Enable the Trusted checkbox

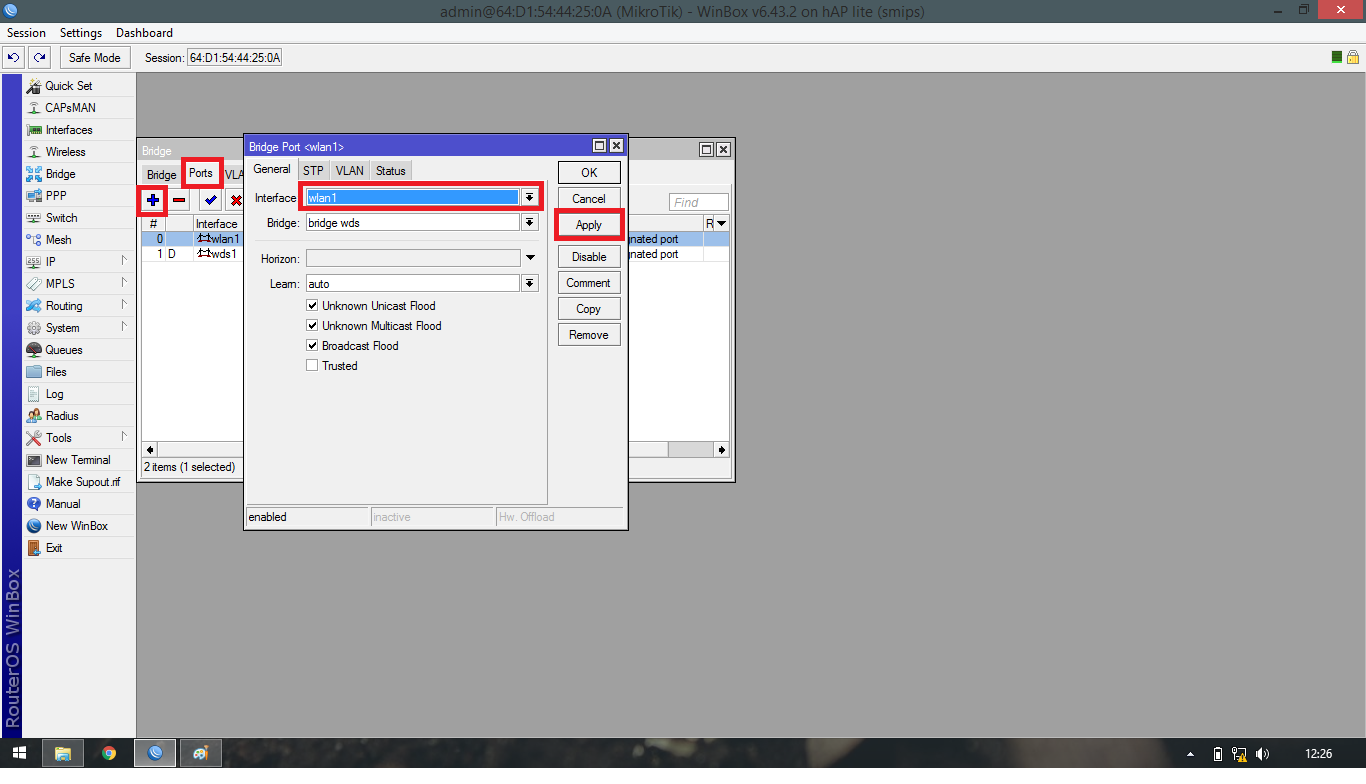click(x=313, y=366)
